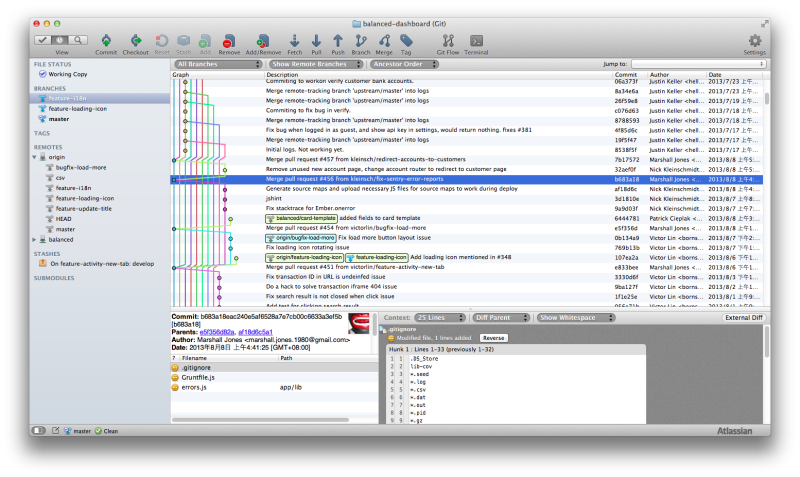Click the Filename column header
This screenshot has width=800, height=477.
[228, 358]
